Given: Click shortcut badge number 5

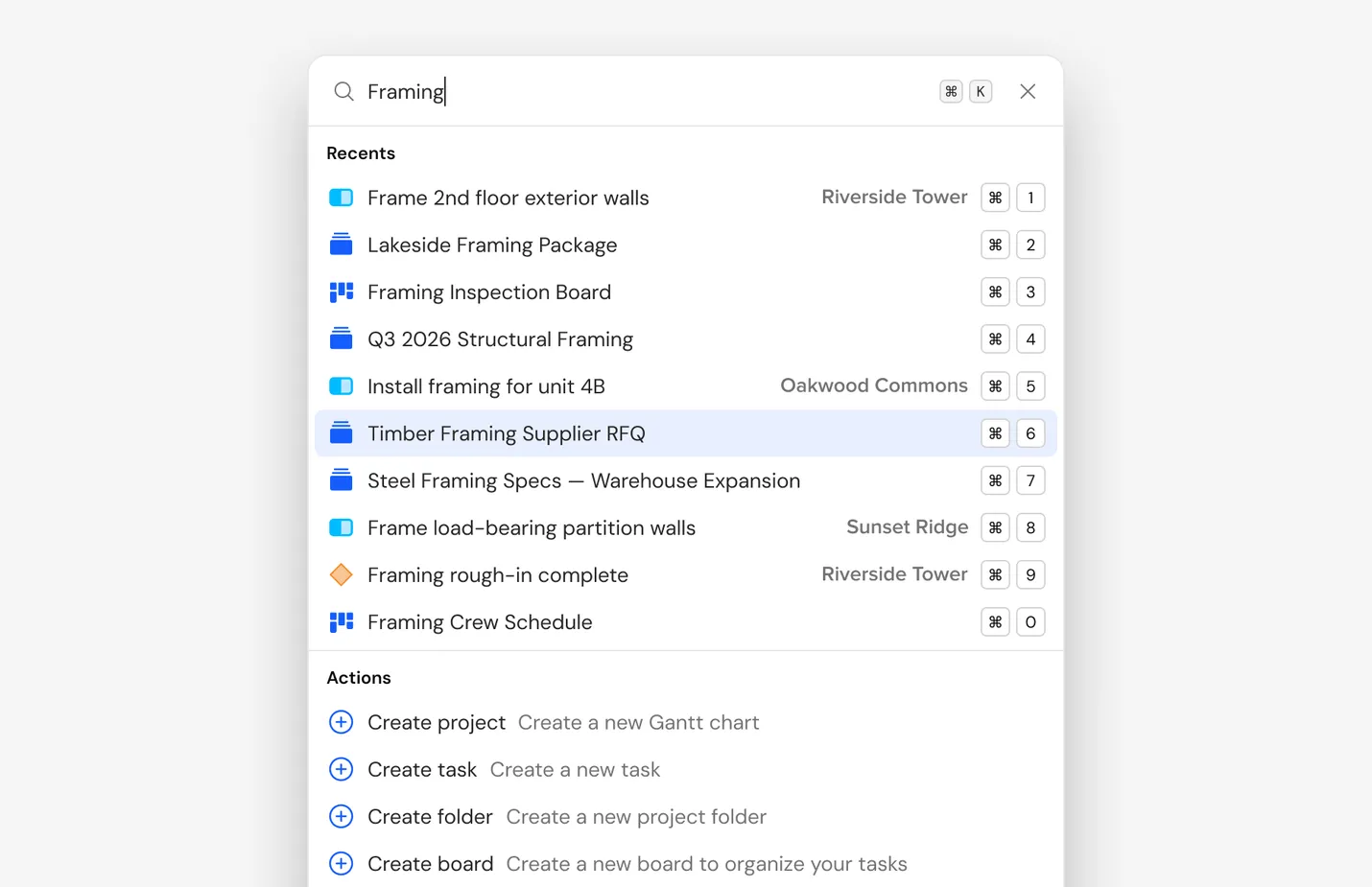Looking at the screenshot, I should pyautogui.click(x=1030, y=386).
